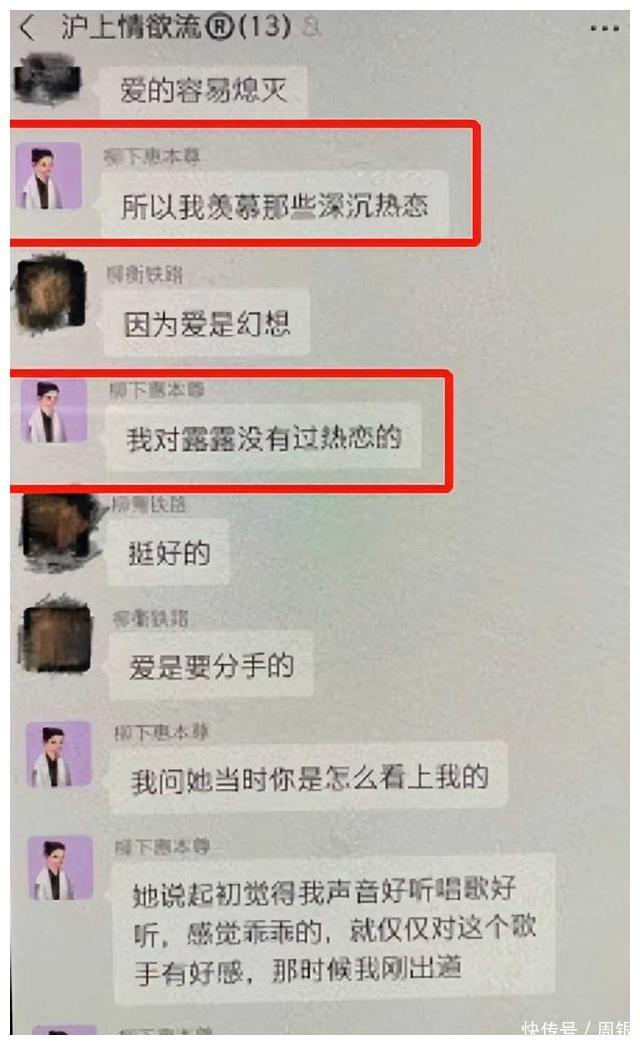
Task: Tap the purple avatar beside 我对露露没有过热恋的
Action: tap(54, 411)
